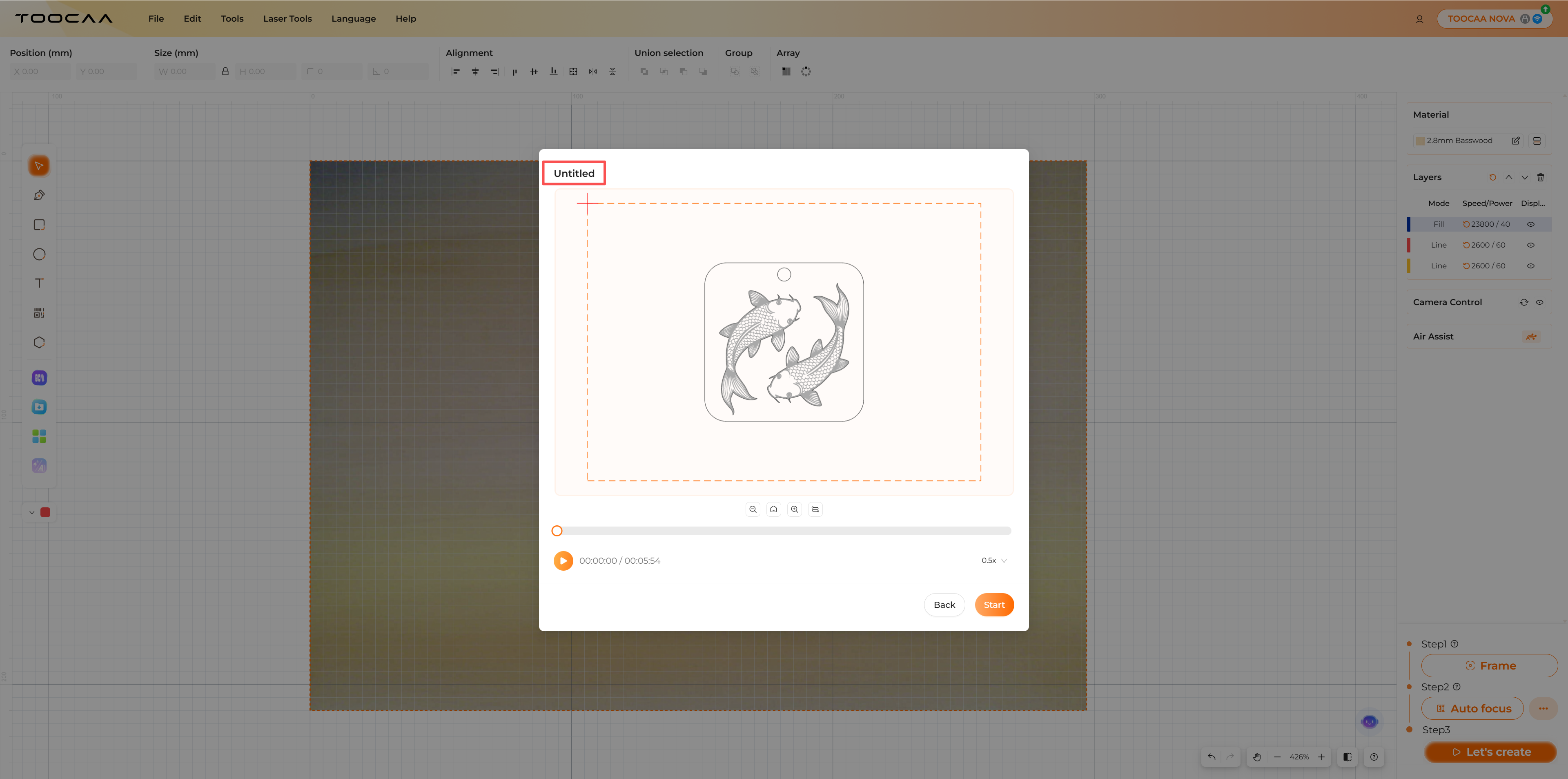This screenshot has height=779, width=1568.
Task: Toggle Camera Control visibility eye
Action: tap(1539, 302)
